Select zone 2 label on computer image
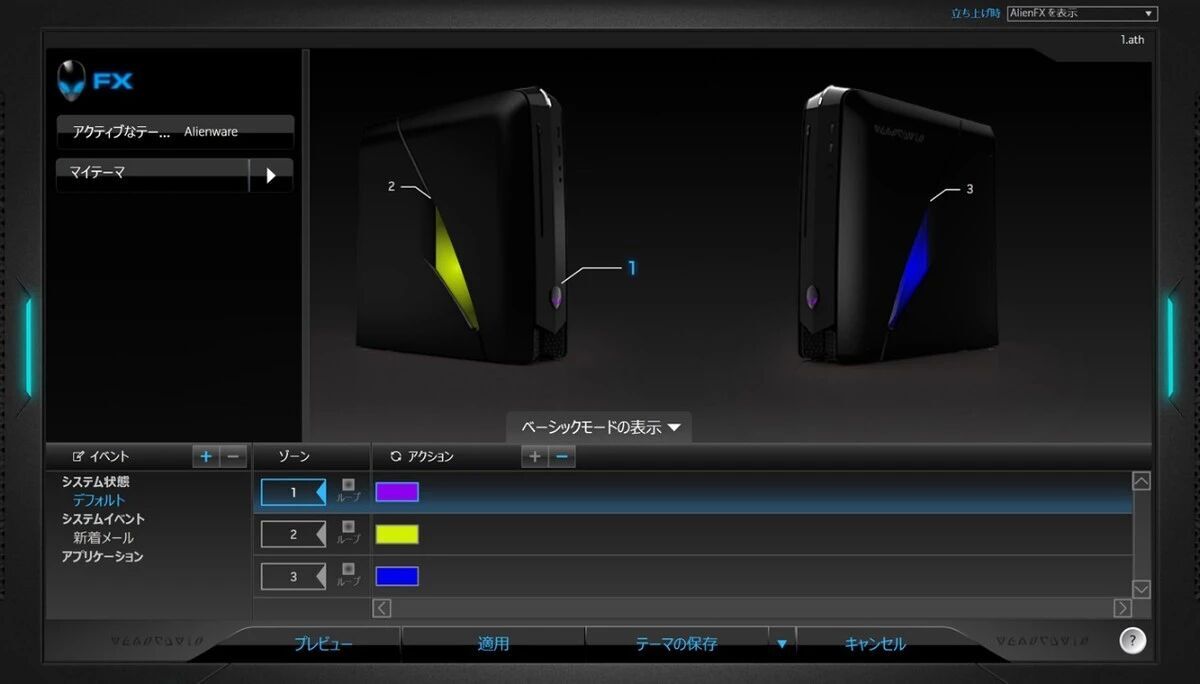This screenshot has height=684, width=1200. click(x=392, y=186)
